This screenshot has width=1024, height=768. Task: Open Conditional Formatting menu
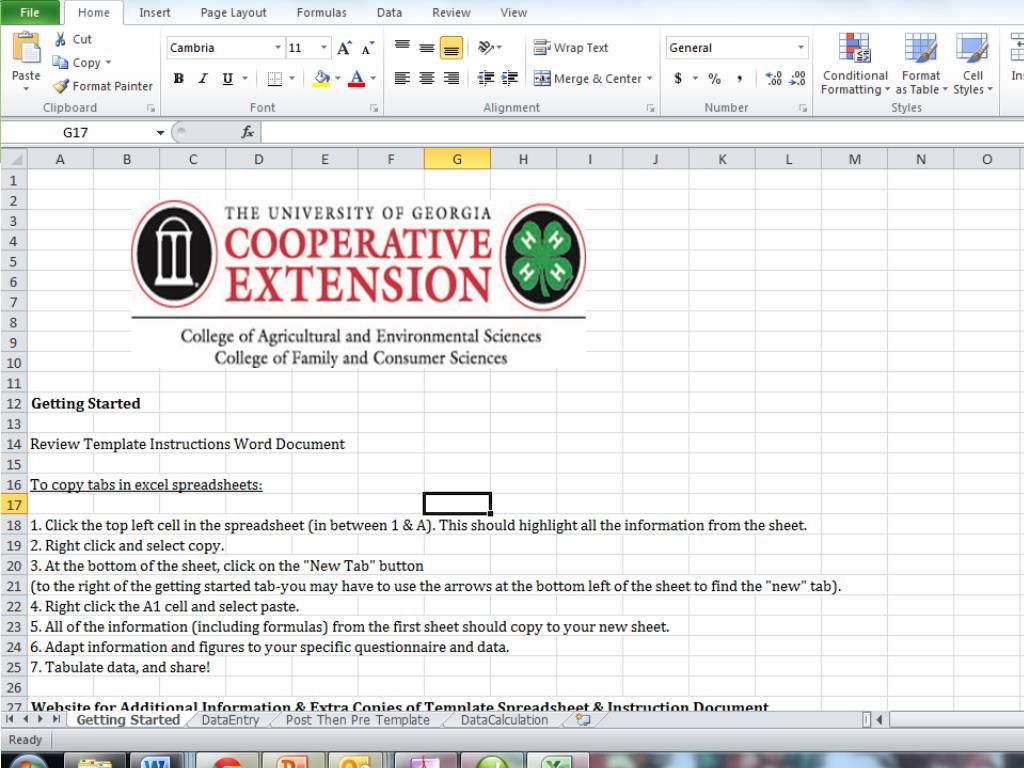[855, 64]
